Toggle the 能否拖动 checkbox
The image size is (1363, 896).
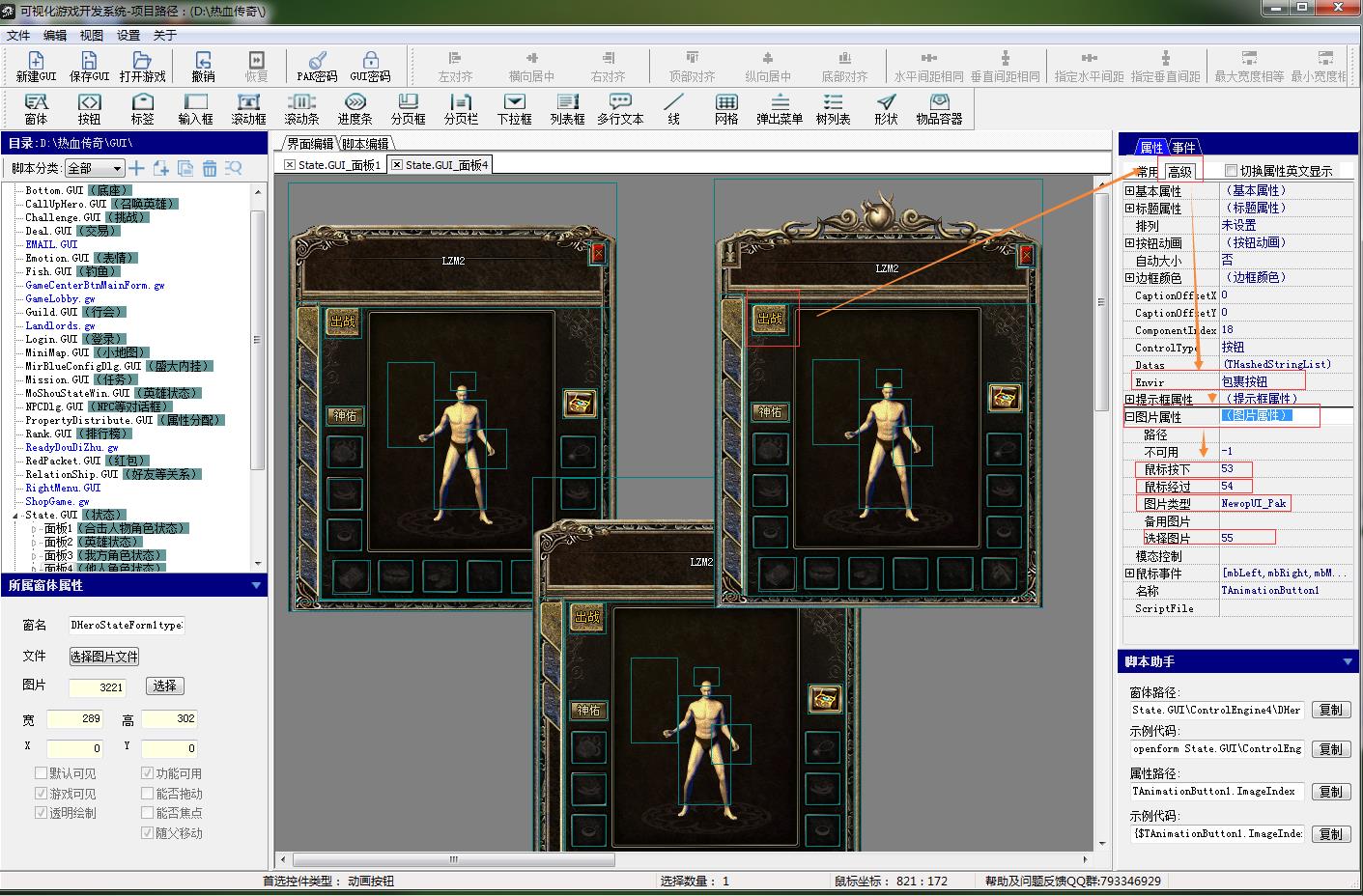click(147, 794)
